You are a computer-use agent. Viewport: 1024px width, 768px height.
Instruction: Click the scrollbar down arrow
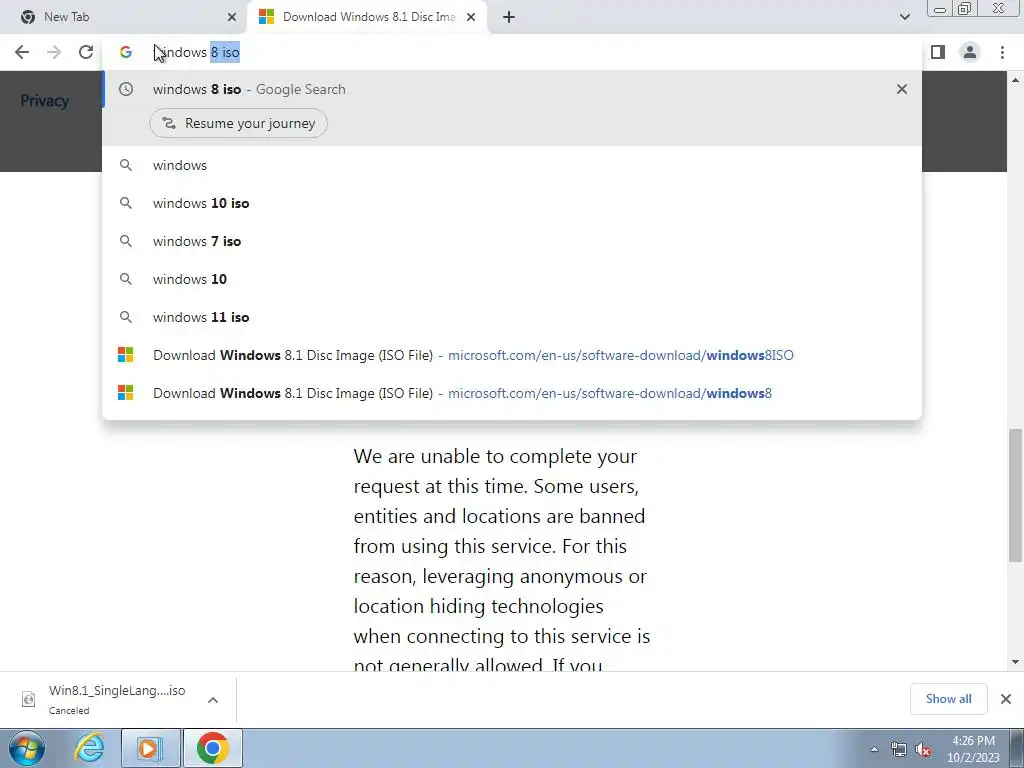click(1016, 662)
